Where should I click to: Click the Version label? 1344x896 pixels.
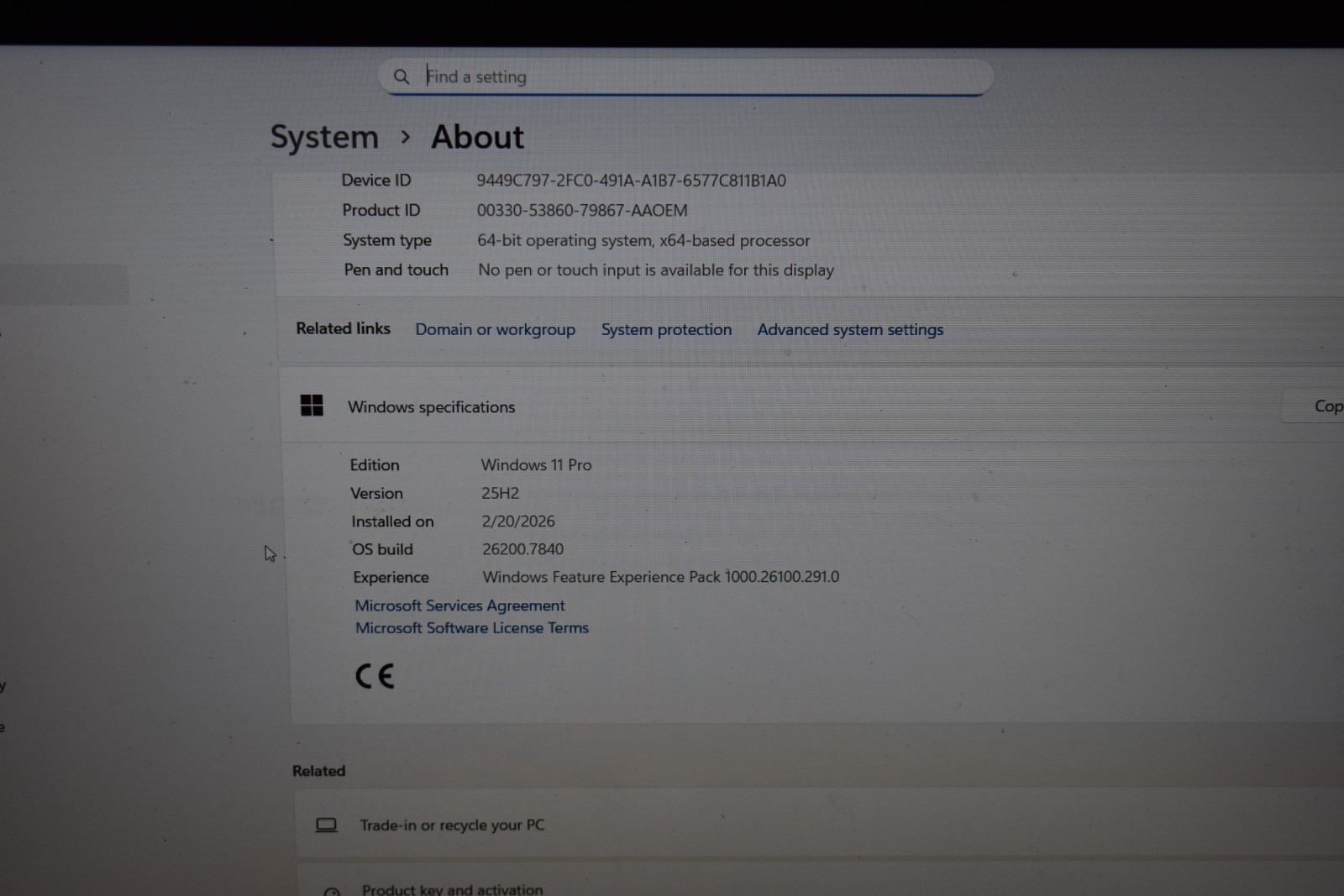point(376,493)
